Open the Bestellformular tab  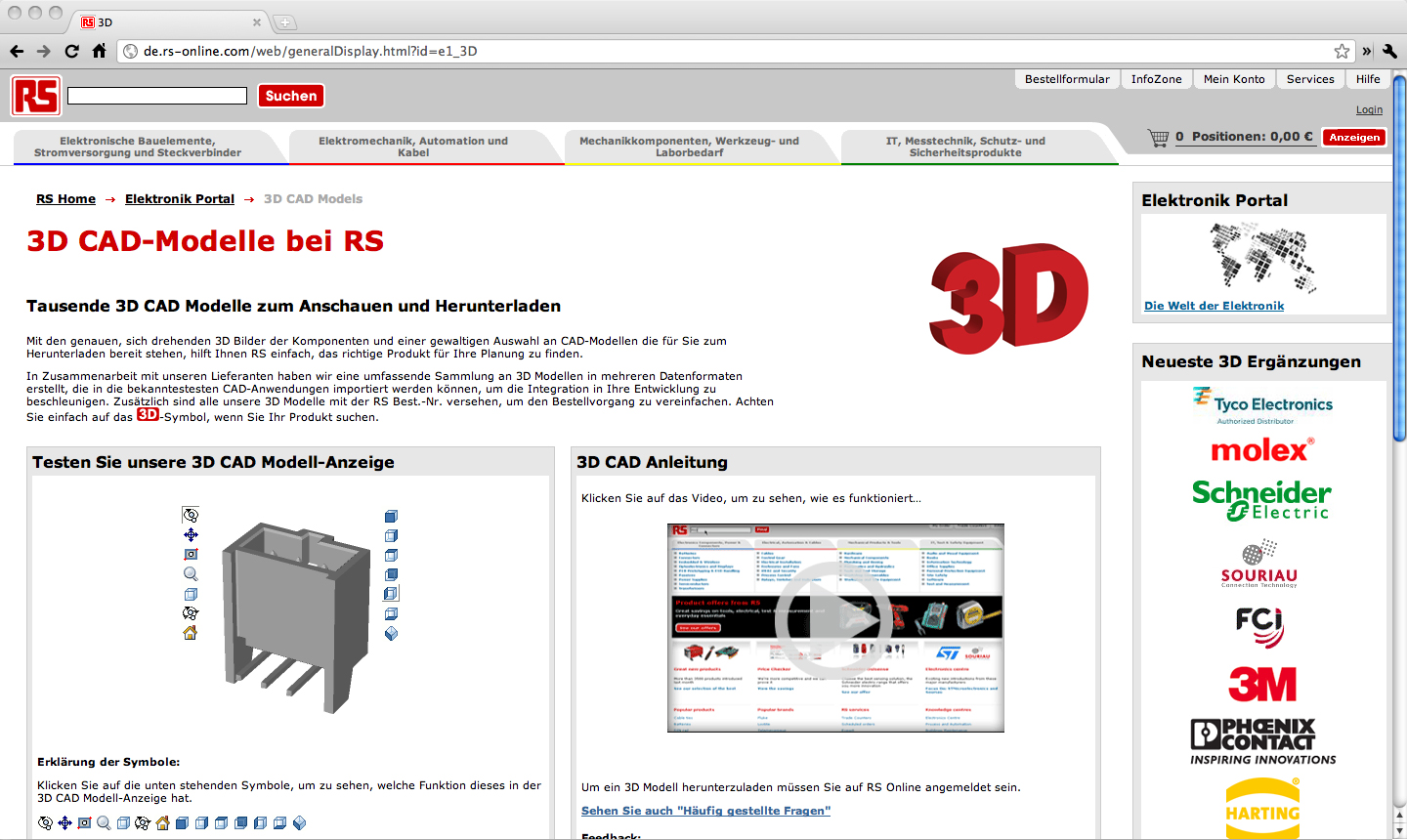click(x=1067, y=79)
